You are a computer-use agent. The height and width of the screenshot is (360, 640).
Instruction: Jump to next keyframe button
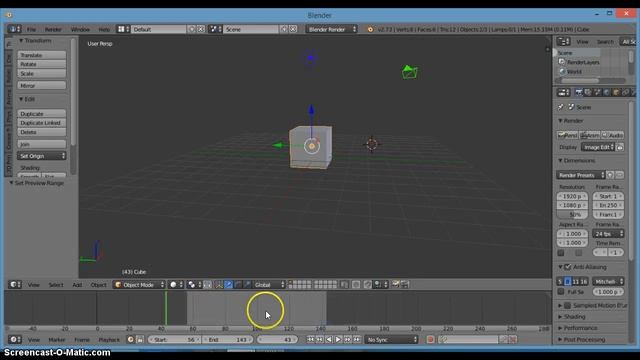click(x=348, y=340)
